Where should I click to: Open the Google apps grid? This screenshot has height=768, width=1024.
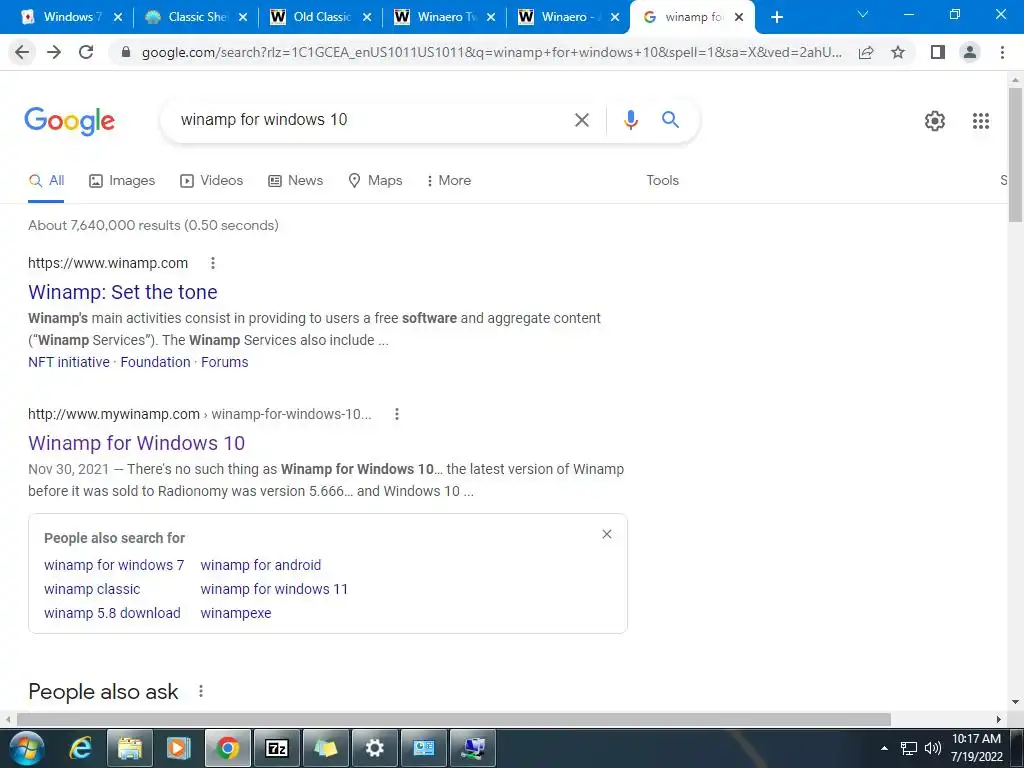981,121
